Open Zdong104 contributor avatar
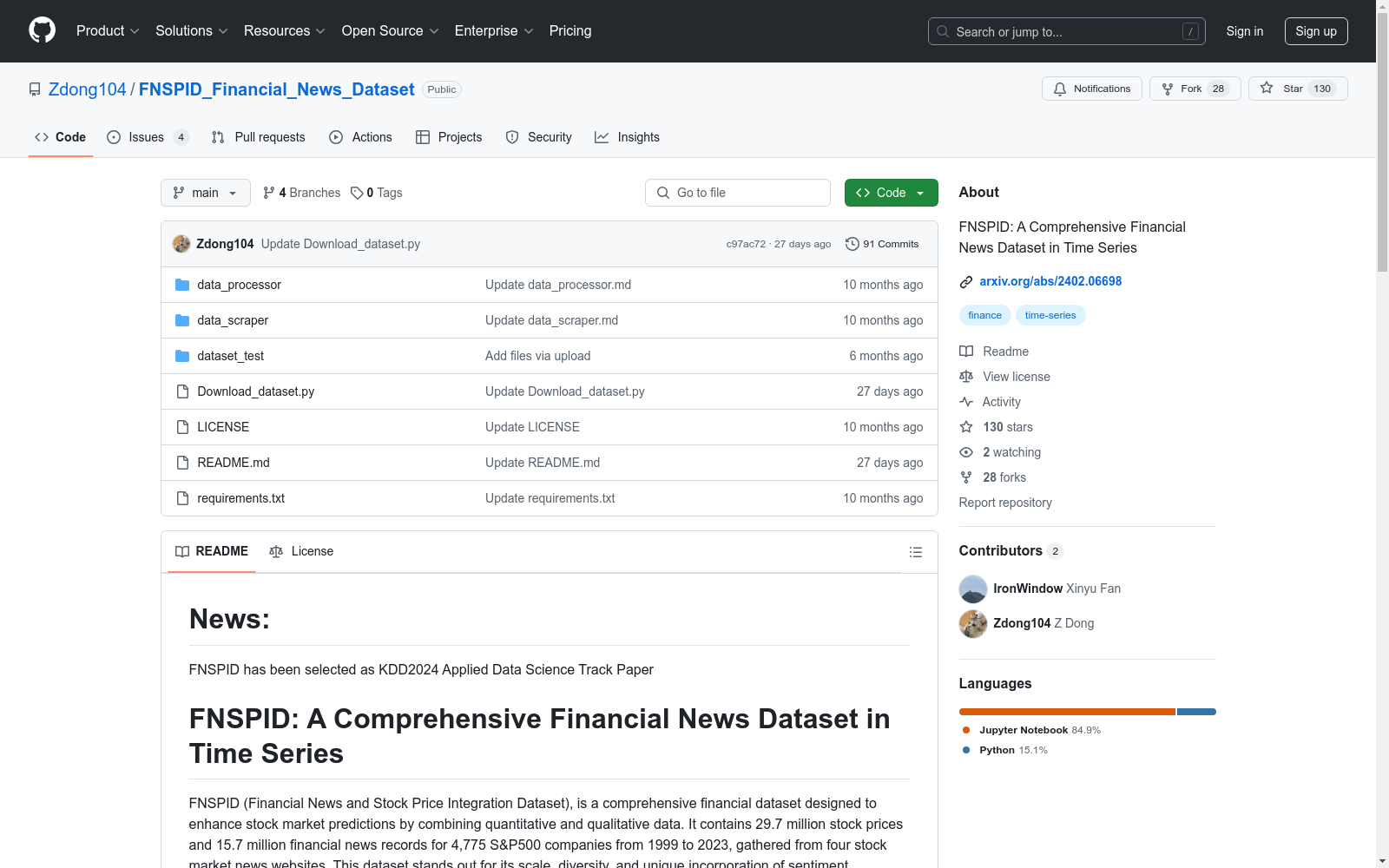The image size is (1389, 868). click(x=973, y=623)
